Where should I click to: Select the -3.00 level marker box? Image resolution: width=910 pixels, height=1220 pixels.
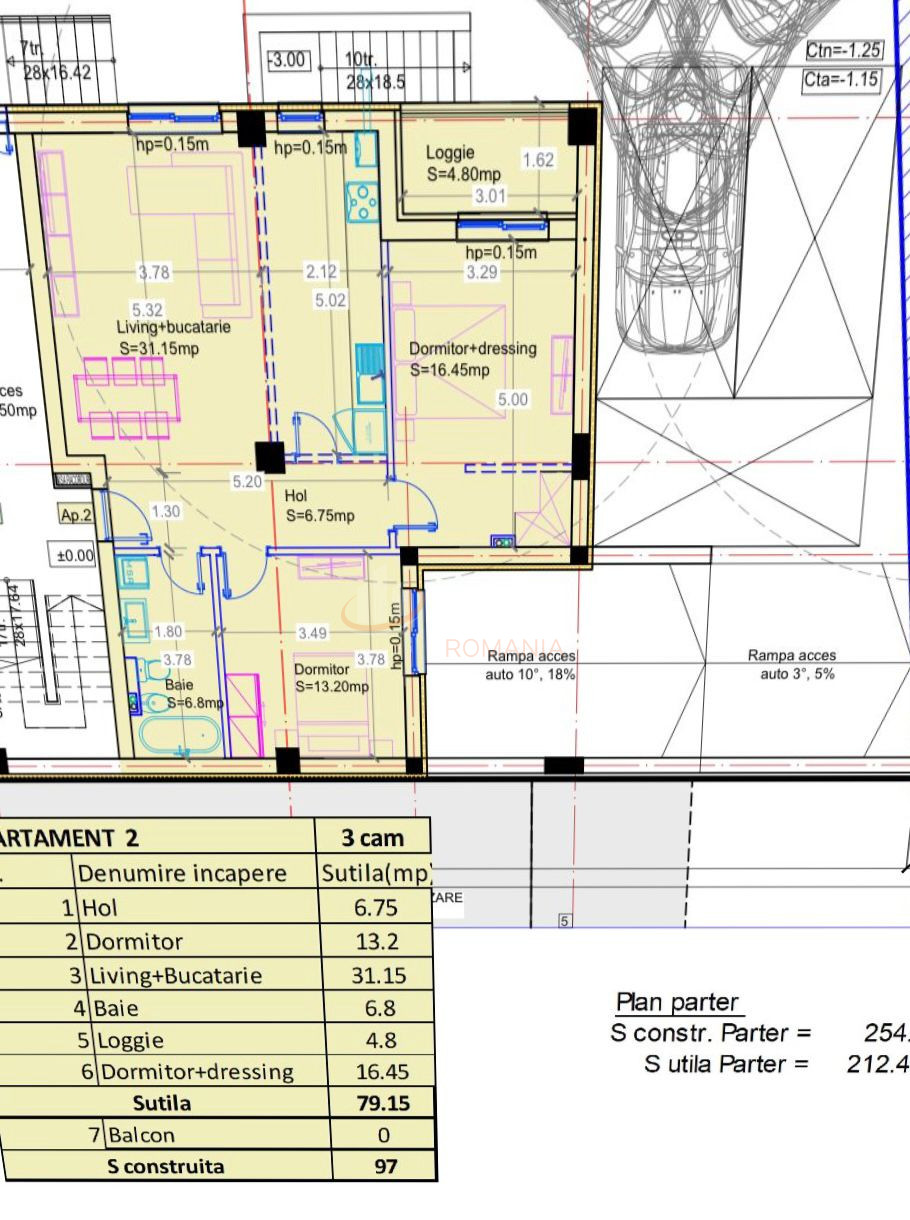point(287,60)
